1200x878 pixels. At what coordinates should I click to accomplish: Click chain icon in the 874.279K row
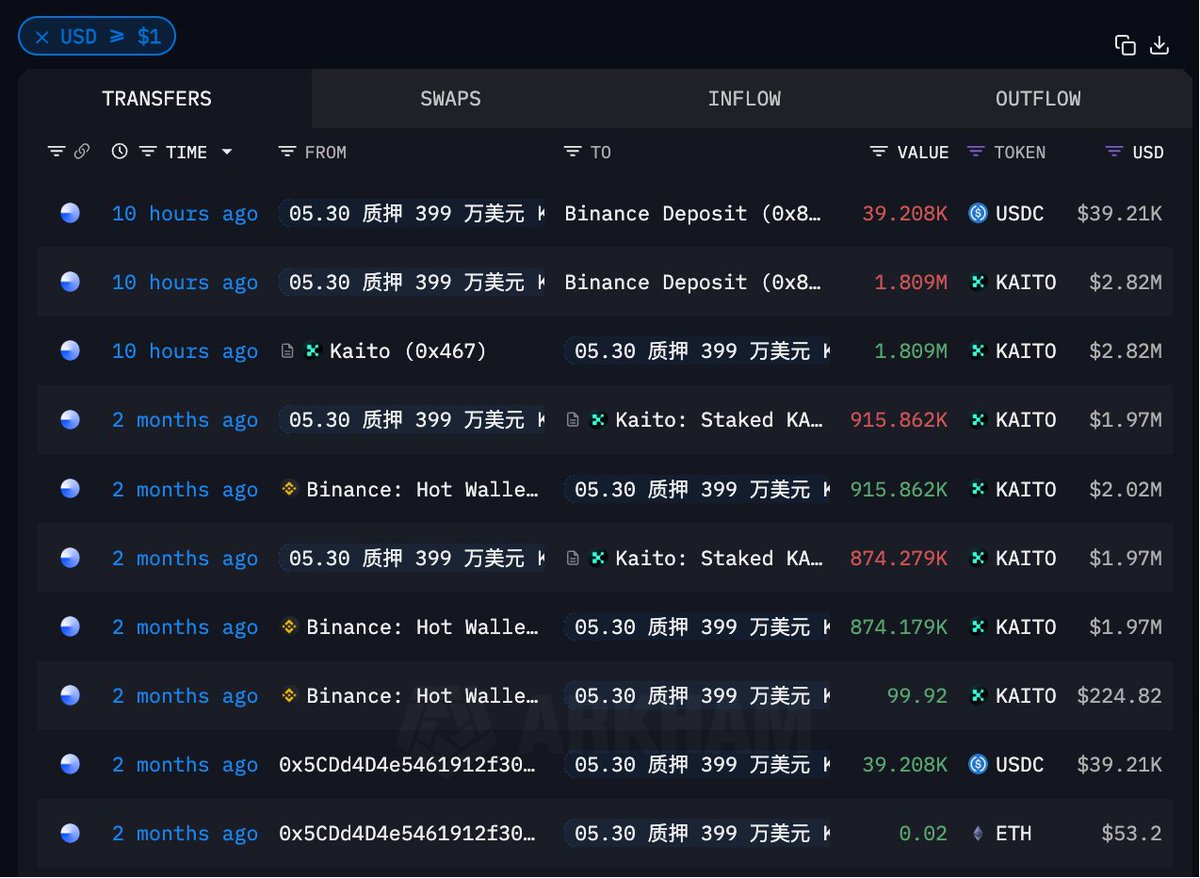tap(70, 557)
